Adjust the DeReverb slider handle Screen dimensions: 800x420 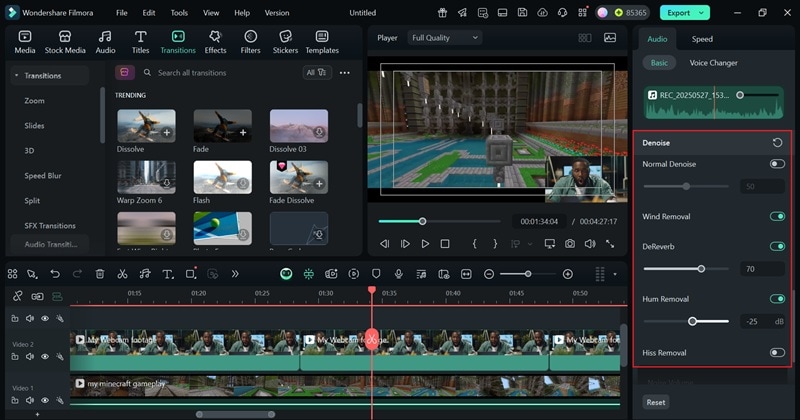(701, 269)
